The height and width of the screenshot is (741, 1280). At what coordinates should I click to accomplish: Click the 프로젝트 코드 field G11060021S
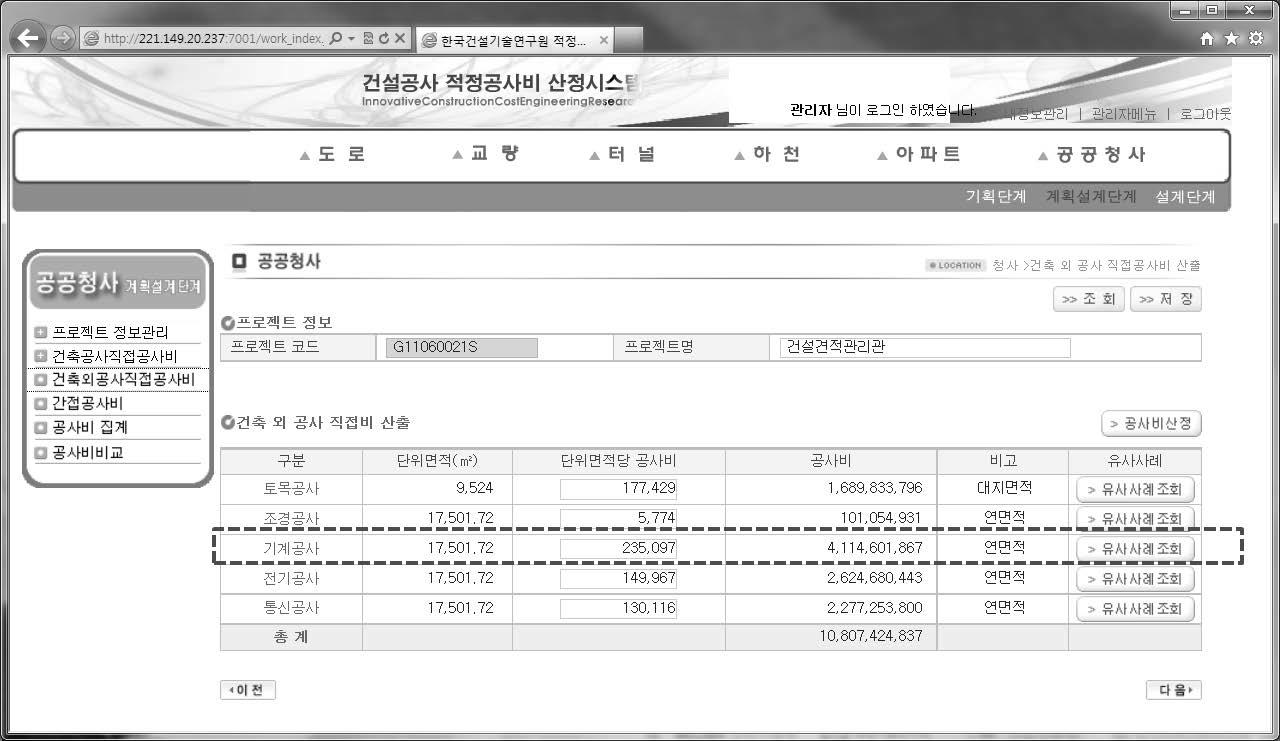tap(462, 348)
